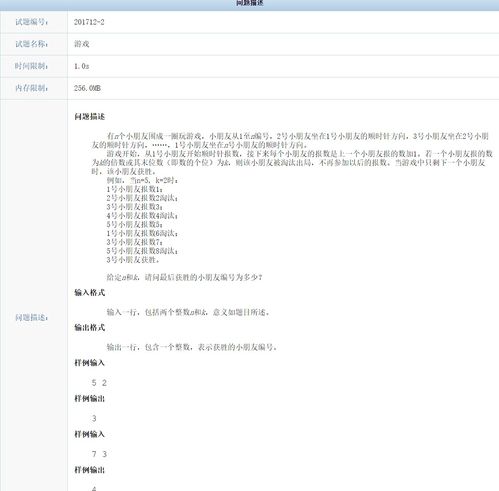Viewport: 499px width, 491px height.
Task: Click the bold 问题描述 section heading
Action: [x=89, y=117]
